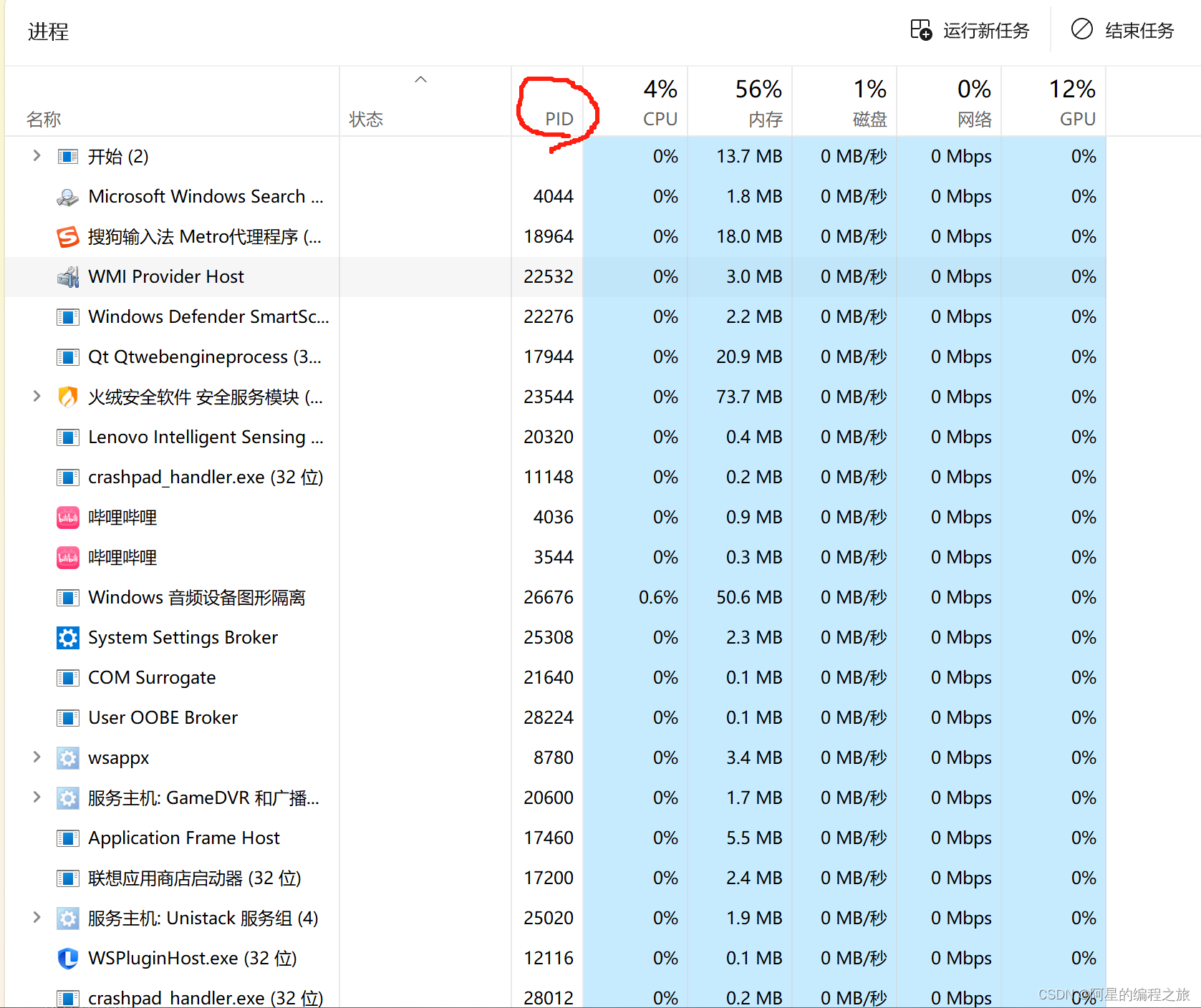Viewport: 1201px width, 1008px height.
Task: Click the 20.9 MB memory value
Action: pos(749,357)
